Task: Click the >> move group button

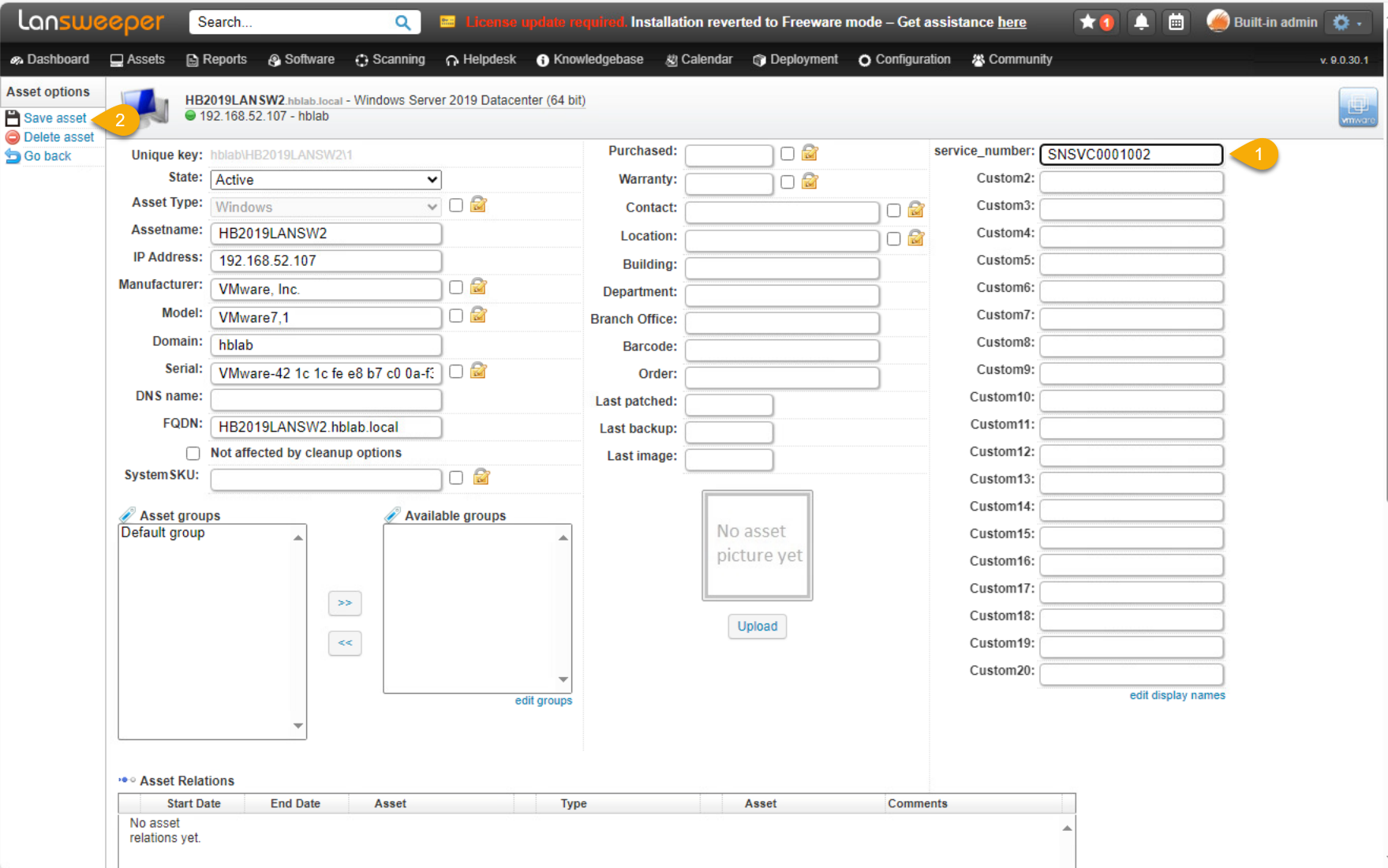Action: click(345, 603)
